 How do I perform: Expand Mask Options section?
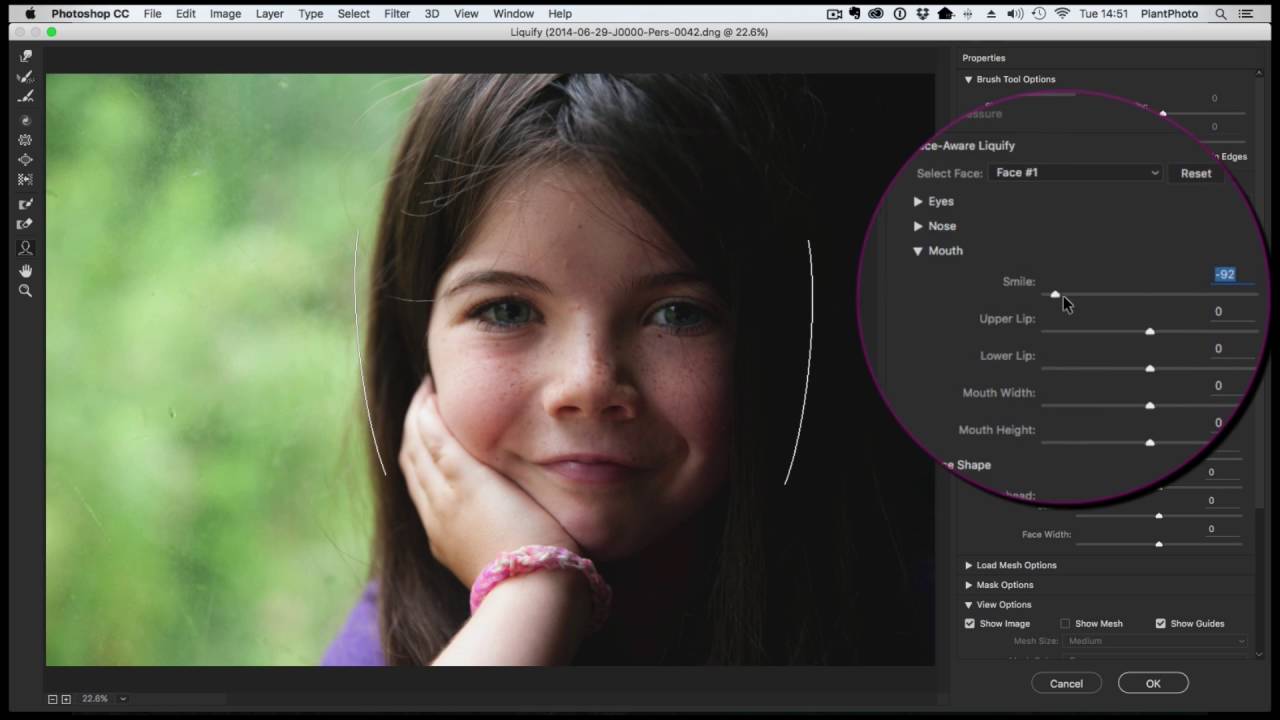point(968,585)
